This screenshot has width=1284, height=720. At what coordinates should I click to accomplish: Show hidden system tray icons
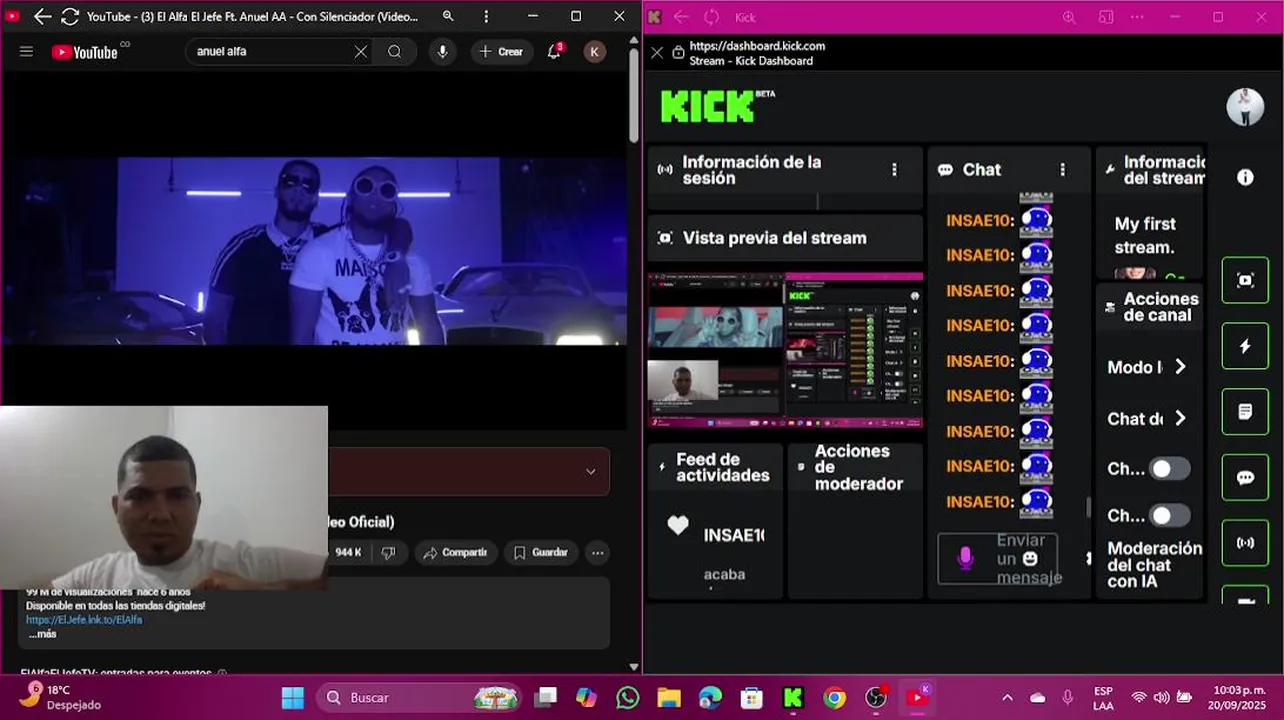1007,698
